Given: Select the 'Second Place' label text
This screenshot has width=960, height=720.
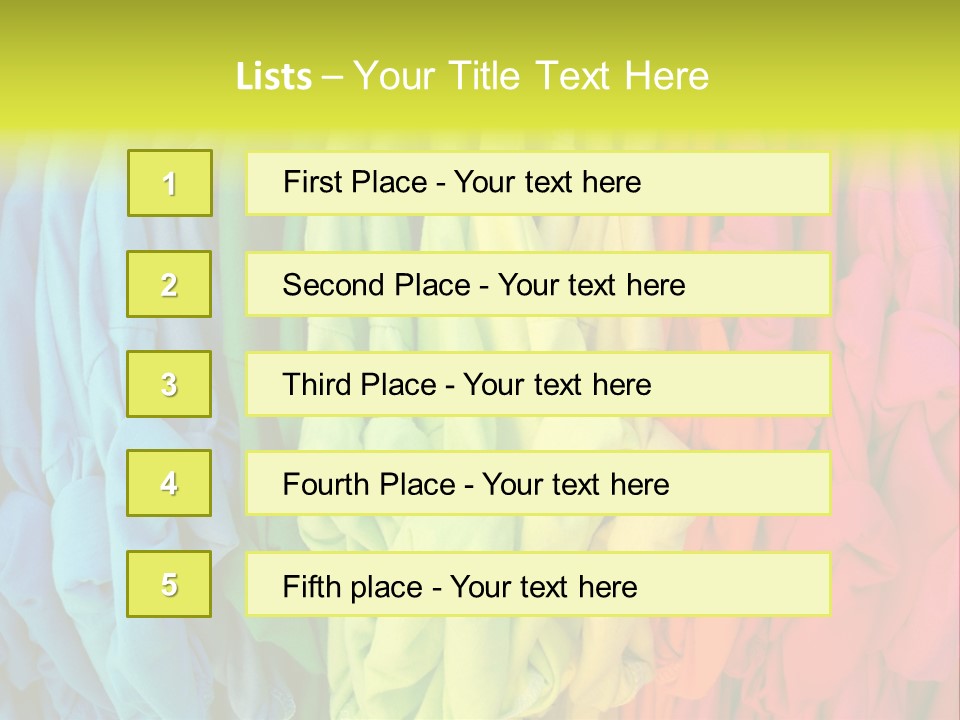Looking at the screenshot, I should pyautogui.click(x=376, y=285).
